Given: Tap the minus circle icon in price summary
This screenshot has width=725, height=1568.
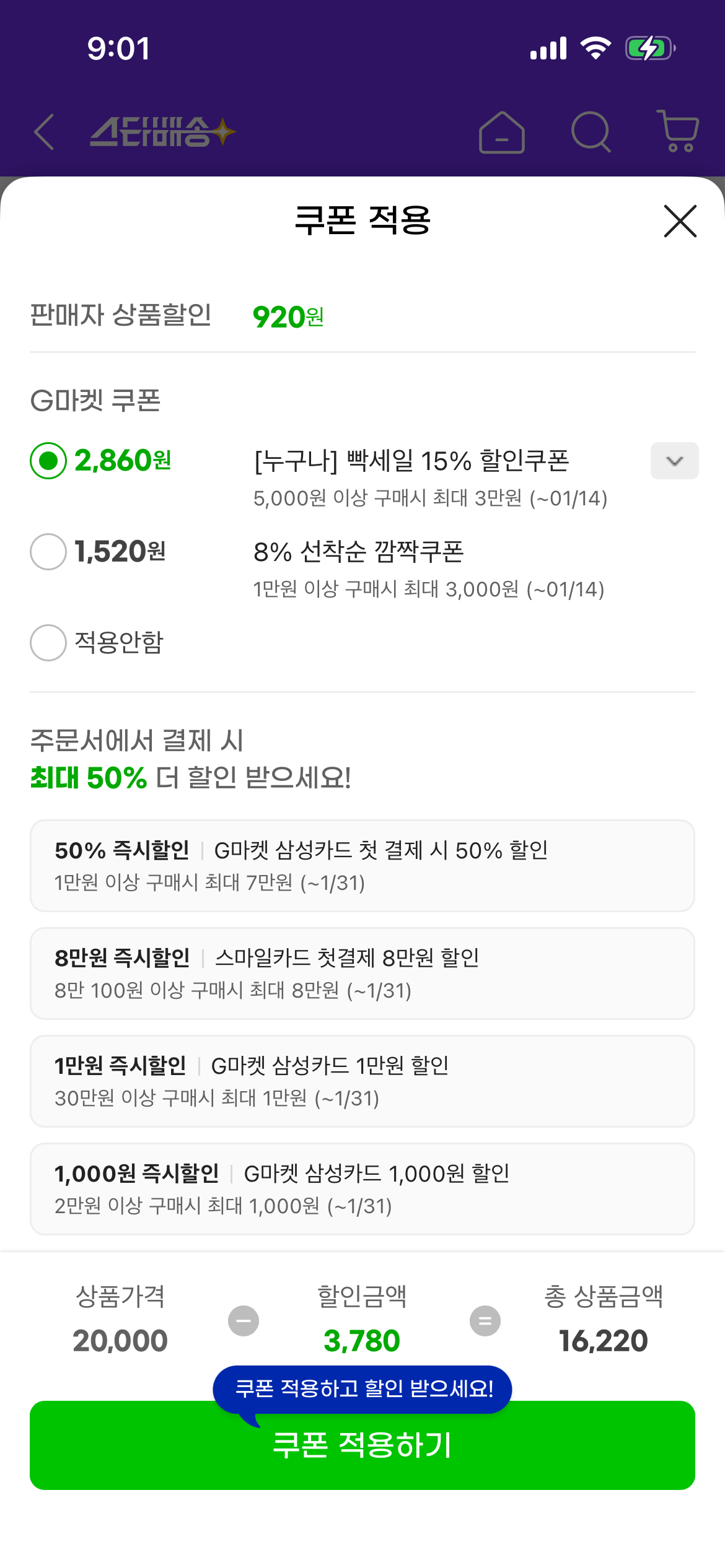Looking at the screenshot, I should [x=244, y=1321].
